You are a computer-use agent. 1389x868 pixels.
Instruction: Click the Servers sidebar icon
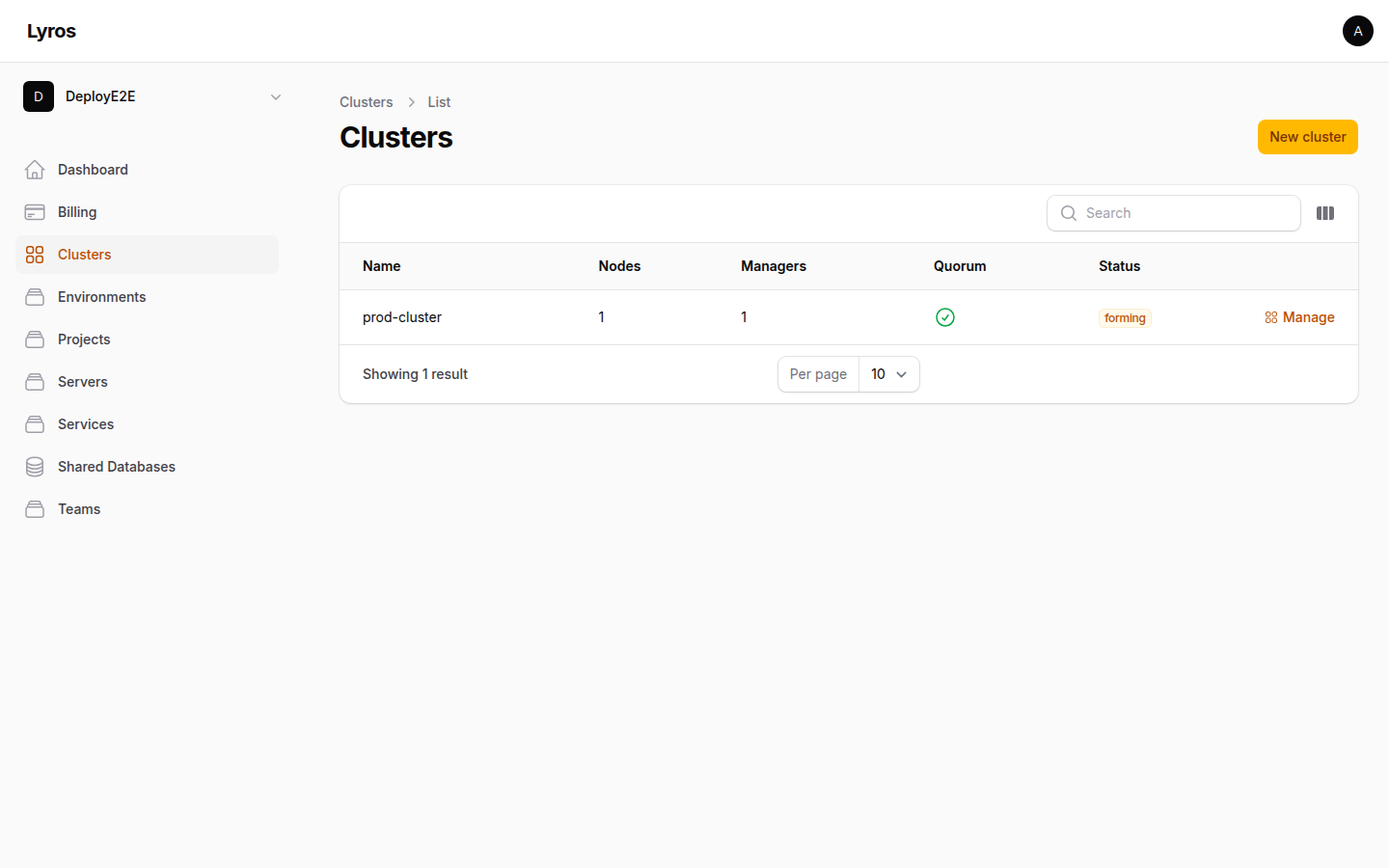pyautogui.click(x=35, y=382)
